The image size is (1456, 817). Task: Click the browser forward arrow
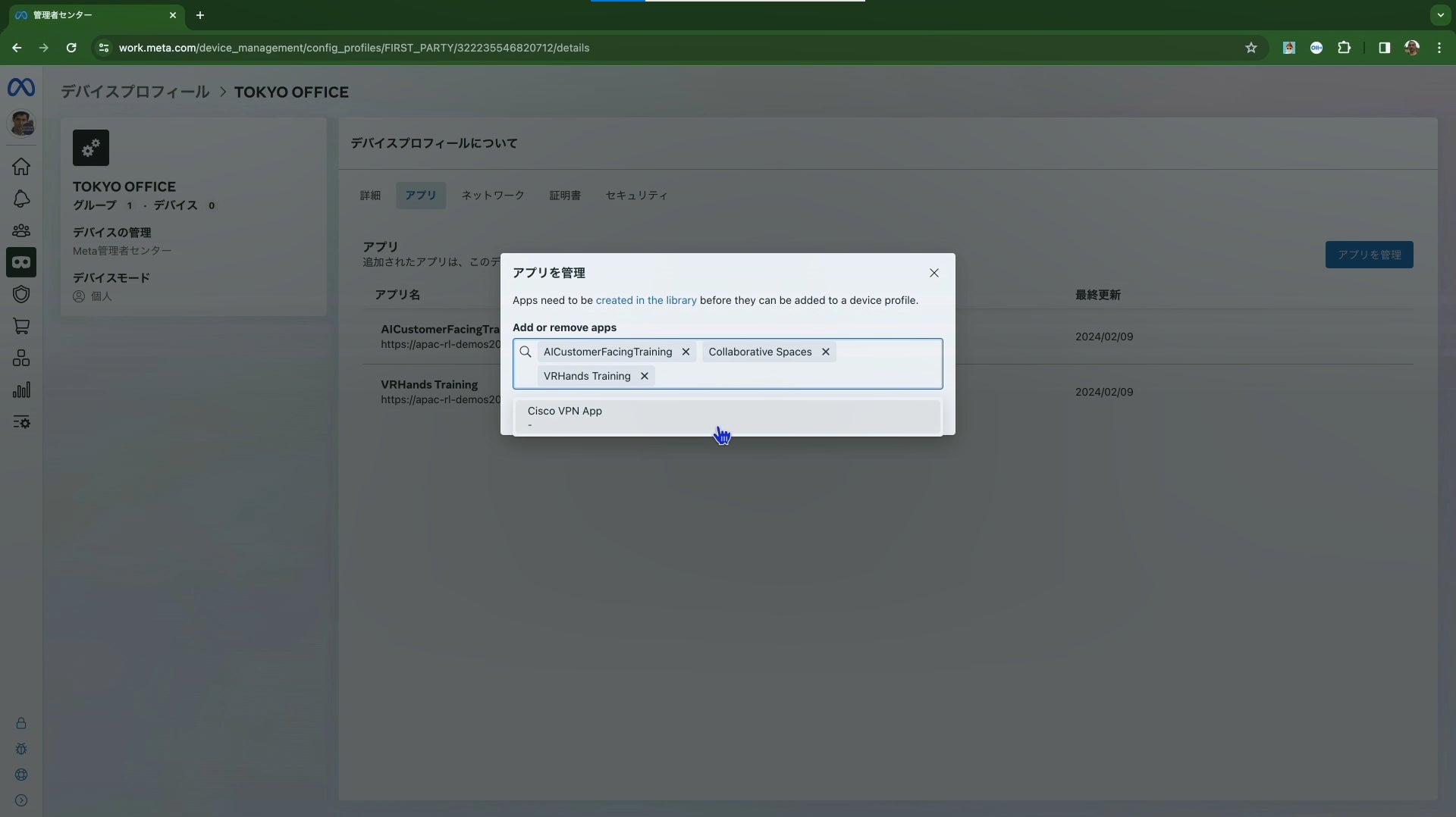click(x=44, y=48)
